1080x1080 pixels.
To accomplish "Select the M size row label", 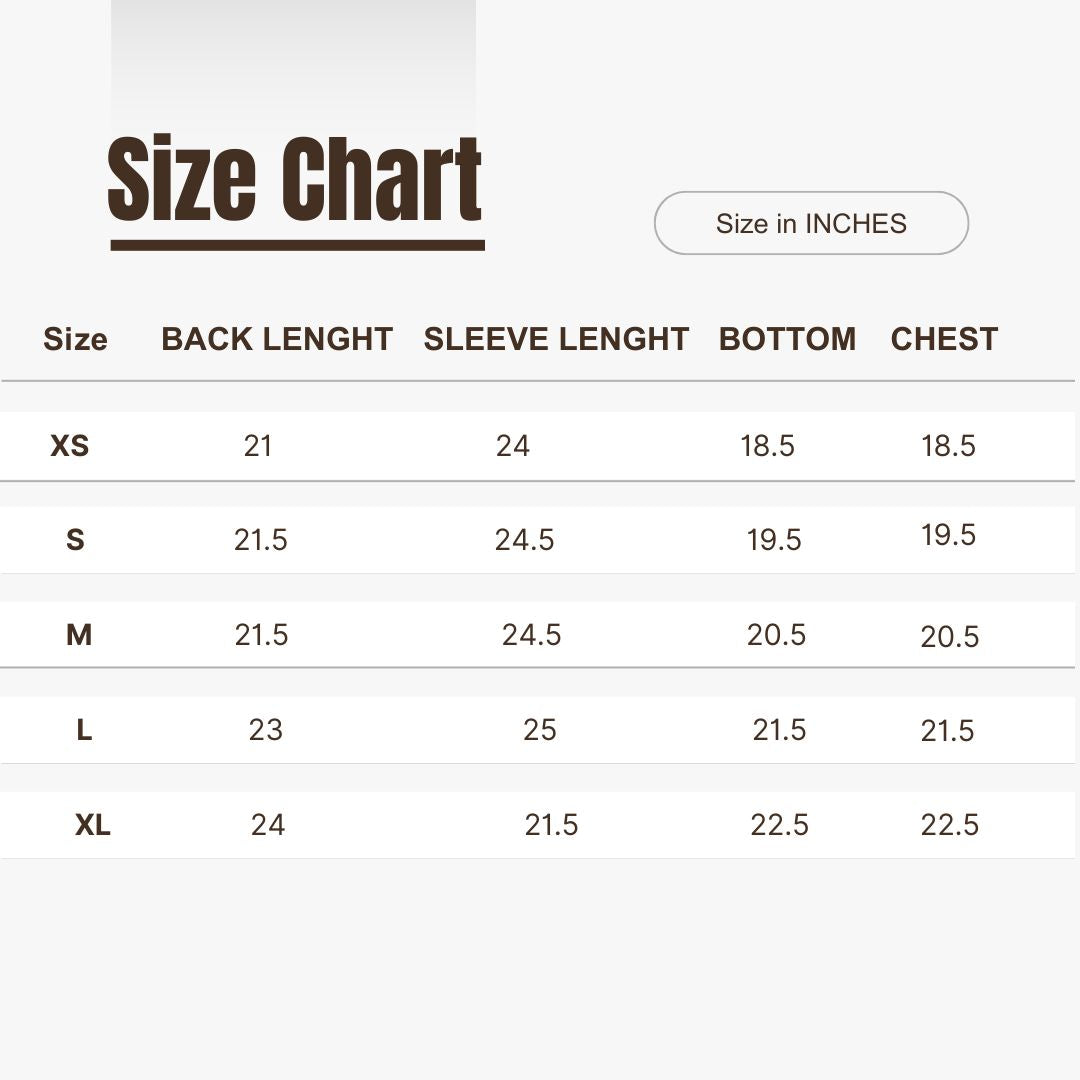I will tap(79, 635).
